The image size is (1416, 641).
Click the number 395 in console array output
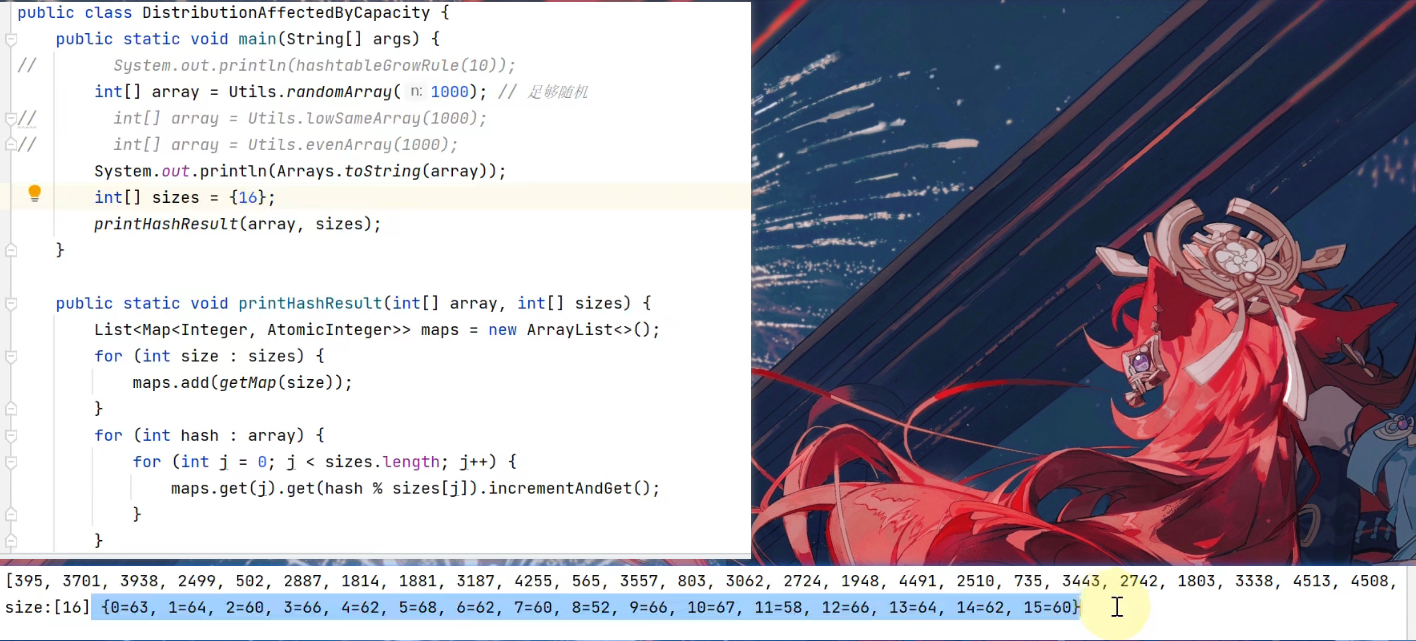pyautogui.click(x=30, y=581)
